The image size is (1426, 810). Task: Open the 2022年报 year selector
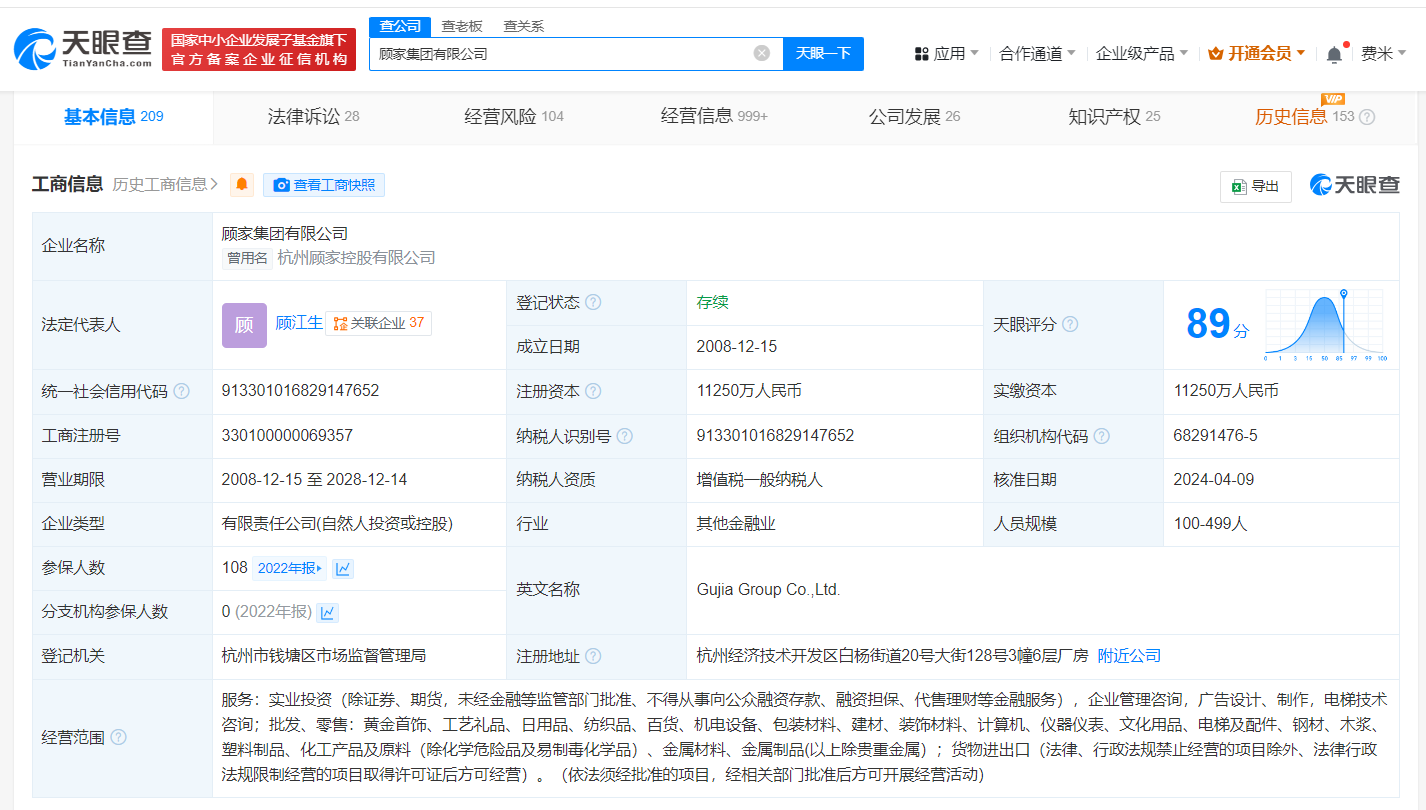coord(290,569)
